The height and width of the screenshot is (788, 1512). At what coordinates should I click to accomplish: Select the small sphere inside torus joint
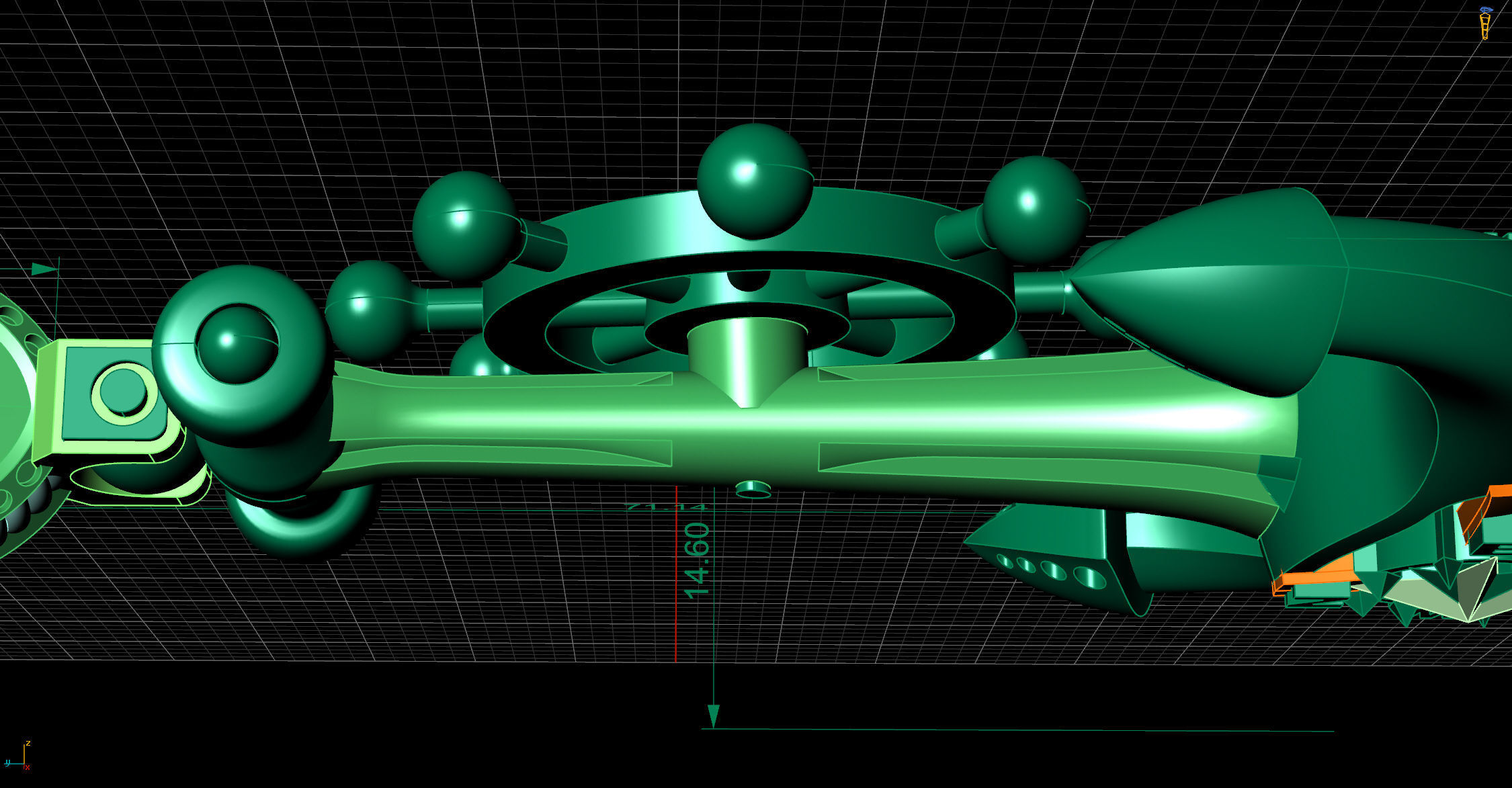coord(237,345)
